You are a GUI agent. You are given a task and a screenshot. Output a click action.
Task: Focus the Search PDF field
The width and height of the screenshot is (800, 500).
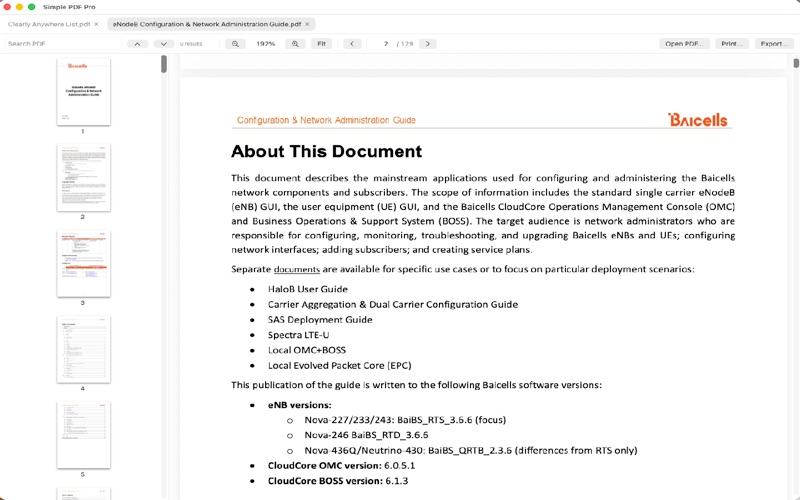coord(63,44)
